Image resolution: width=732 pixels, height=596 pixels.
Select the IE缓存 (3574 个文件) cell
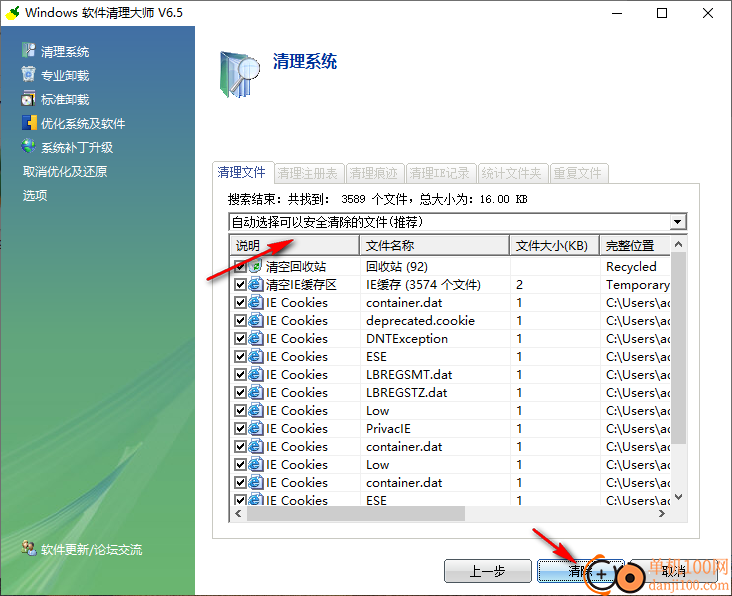423,284
